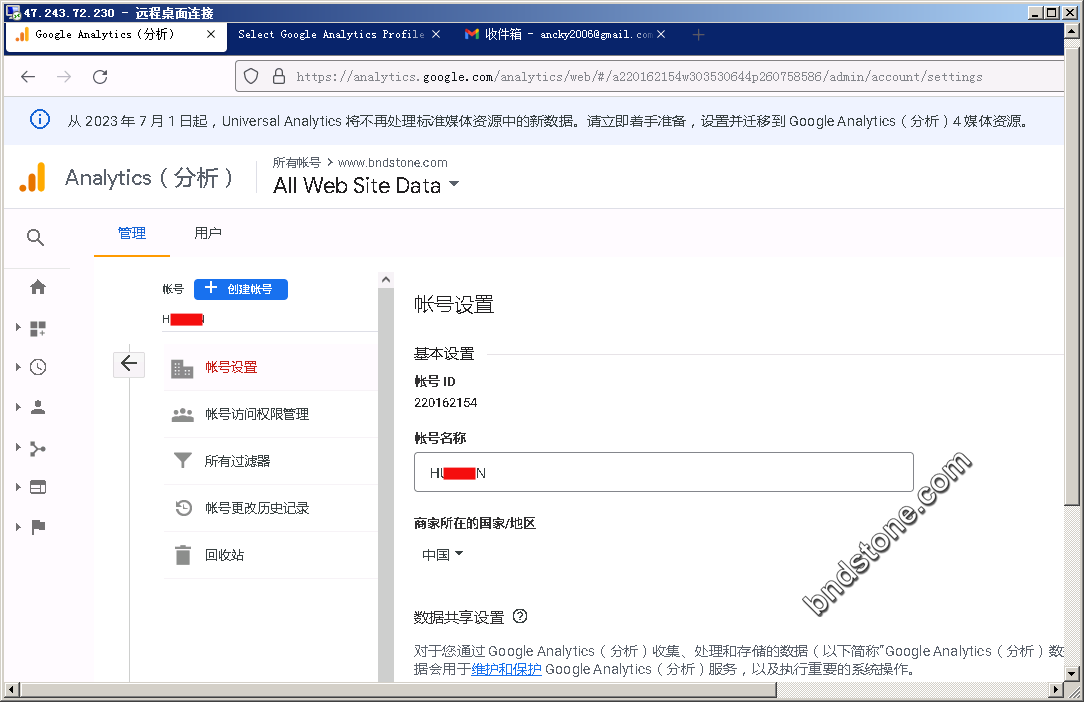Open the Customization dashboard icon
Viewport: 1084px width, 702px height.
pos(38,329)
